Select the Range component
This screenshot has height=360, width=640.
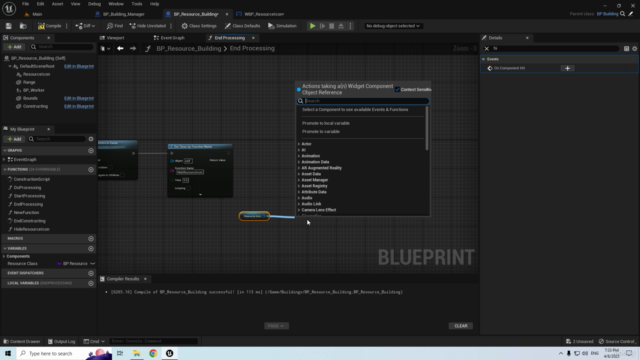(29, 82)
